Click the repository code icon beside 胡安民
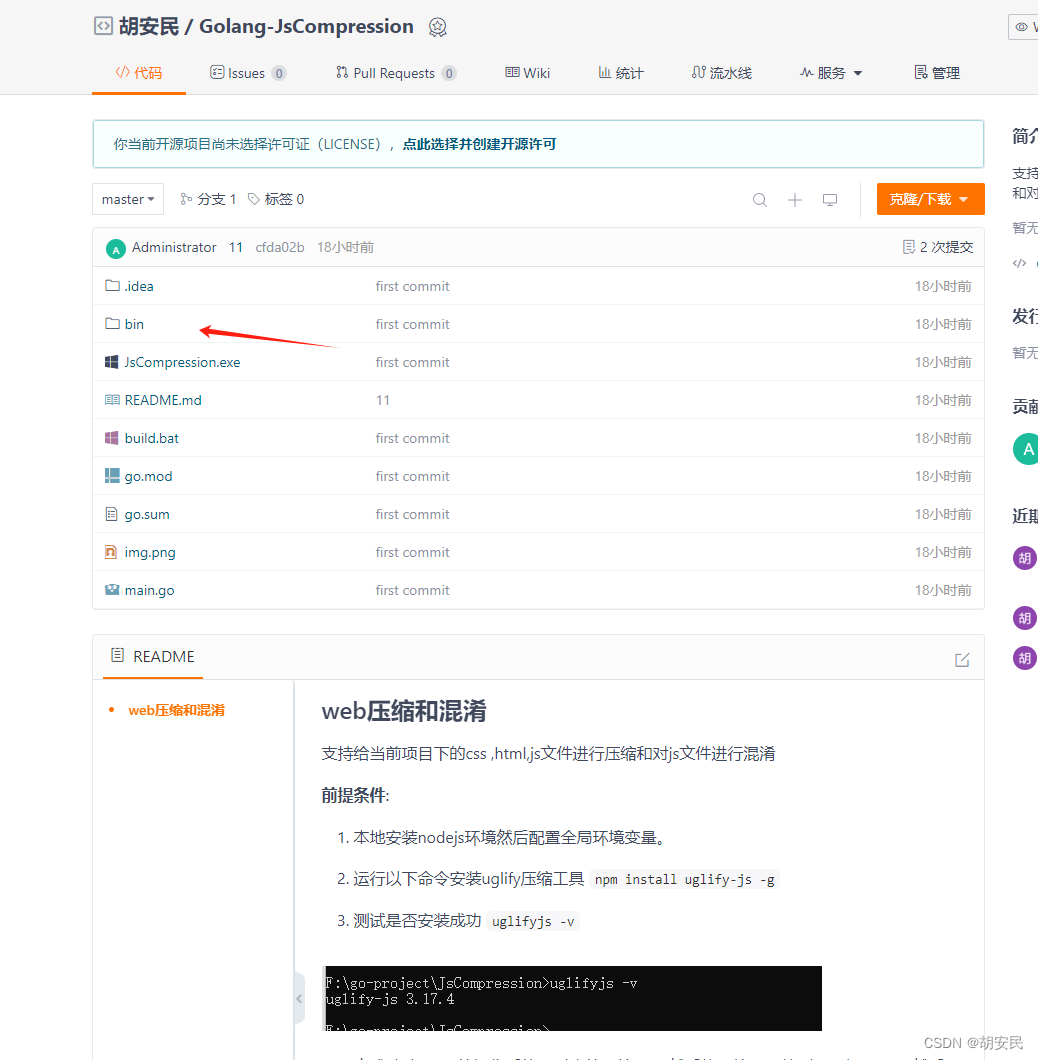 [103, 26]
